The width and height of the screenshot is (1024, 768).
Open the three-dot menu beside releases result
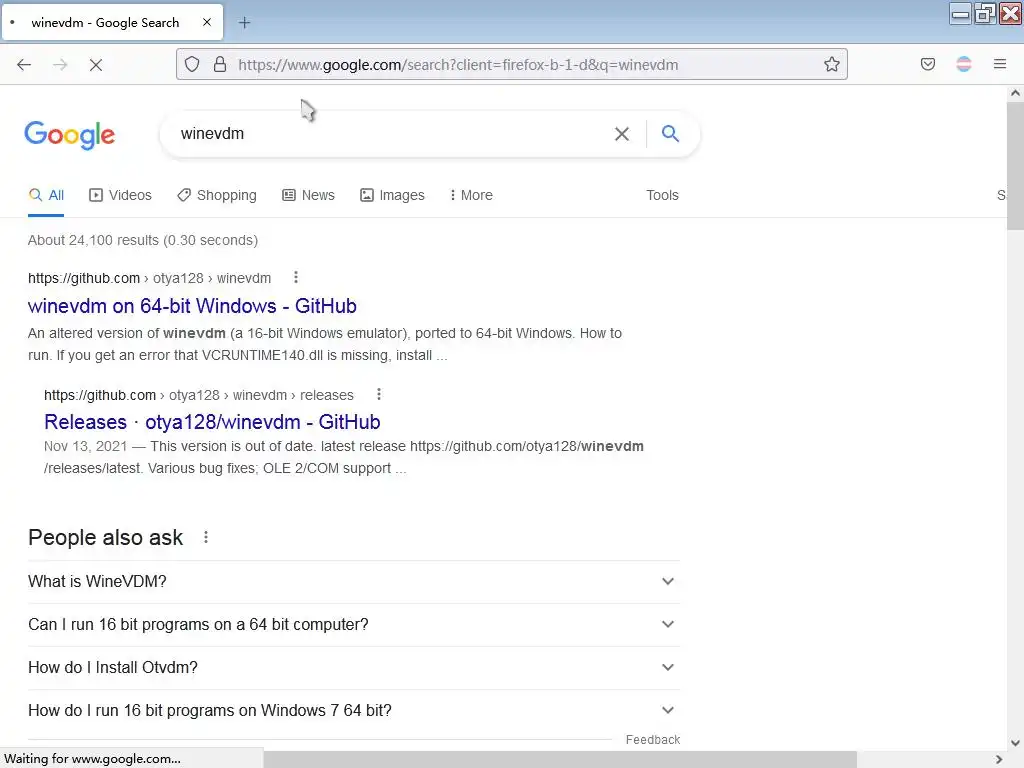(x=379, y=394)
